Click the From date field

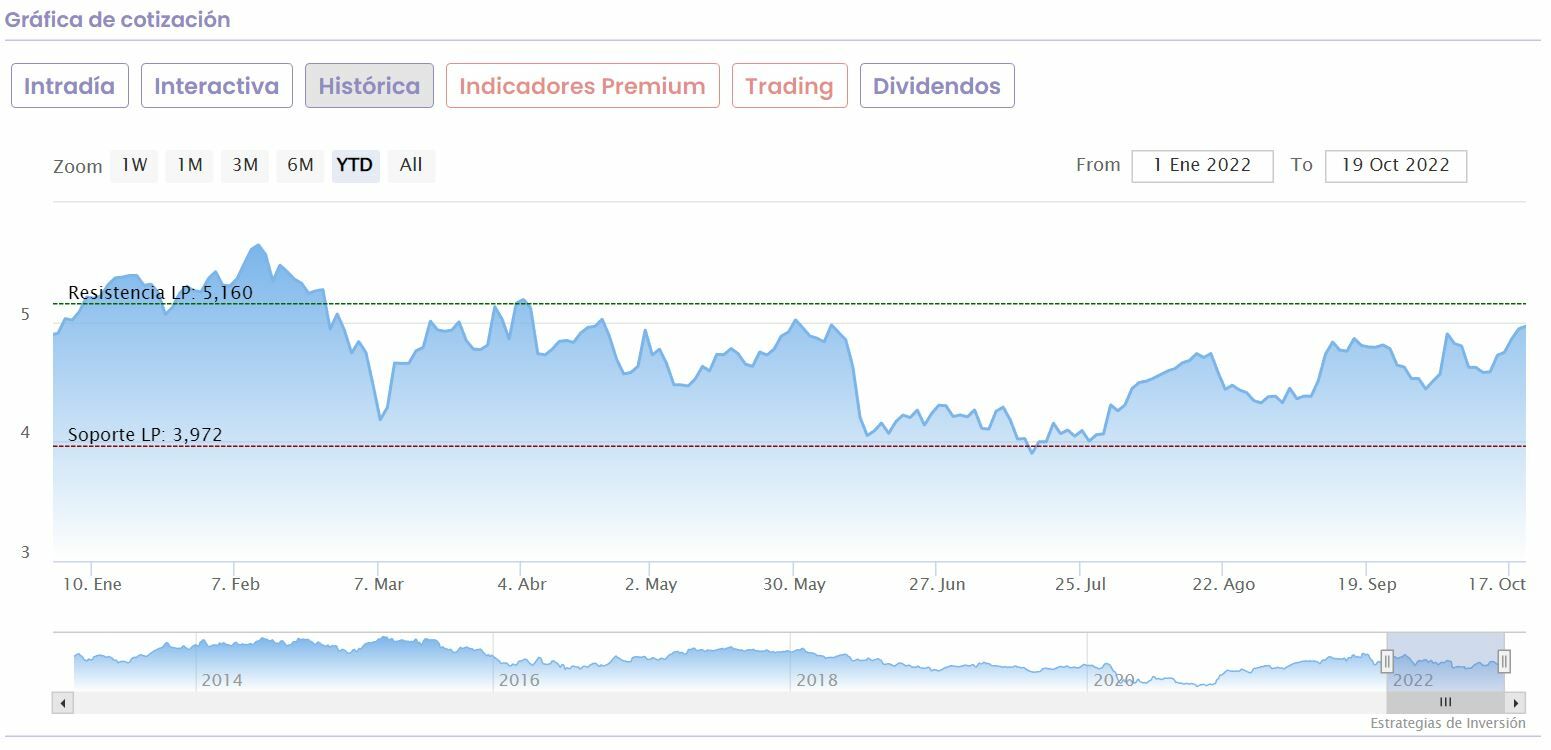point(1202,166)
